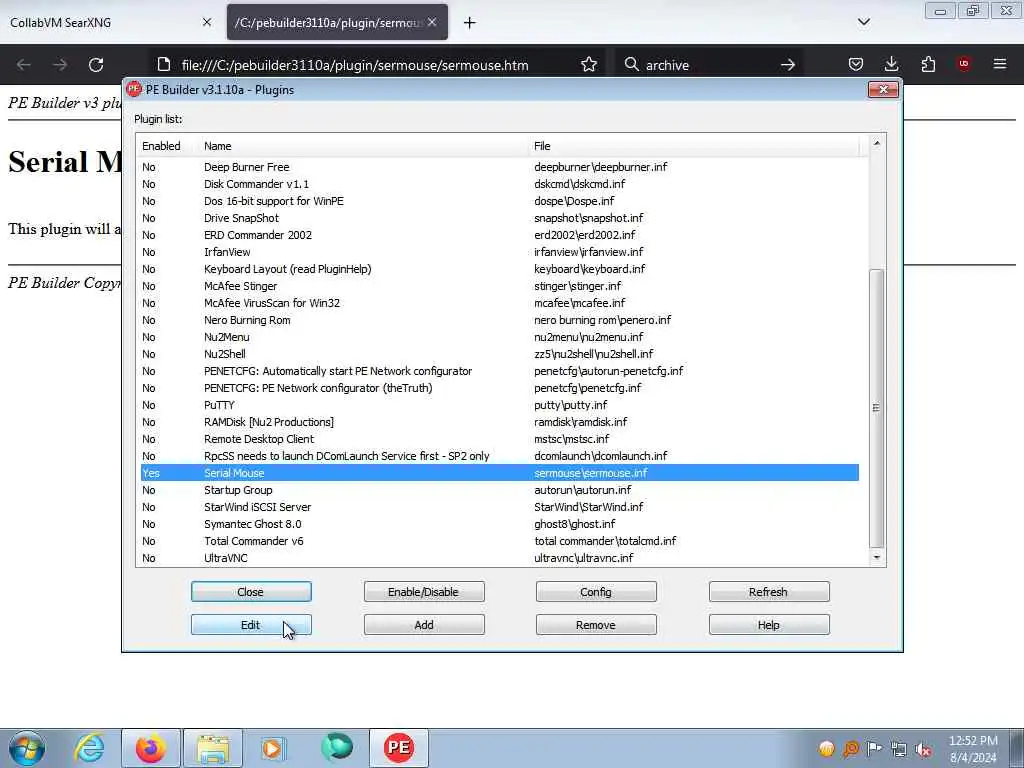Screen dimensions: 1024x768
Task: Click the Edit button
Action: coord(251,625)
